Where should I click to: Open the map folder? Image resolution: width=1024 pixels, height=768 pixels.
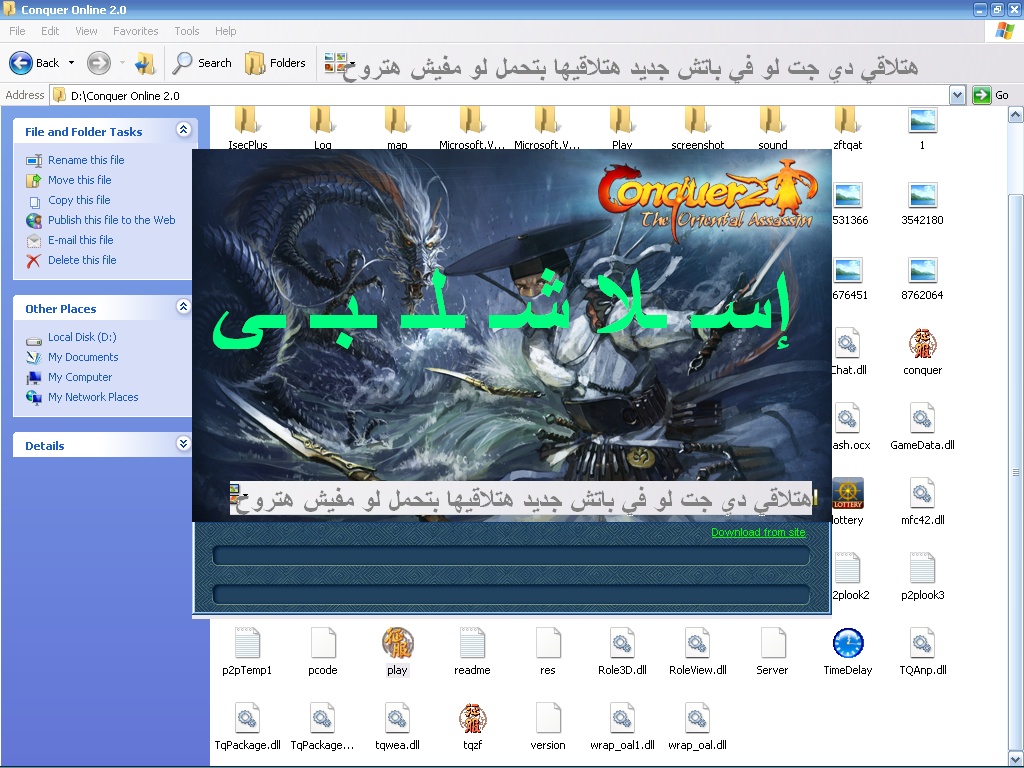(x=397, y=127)
